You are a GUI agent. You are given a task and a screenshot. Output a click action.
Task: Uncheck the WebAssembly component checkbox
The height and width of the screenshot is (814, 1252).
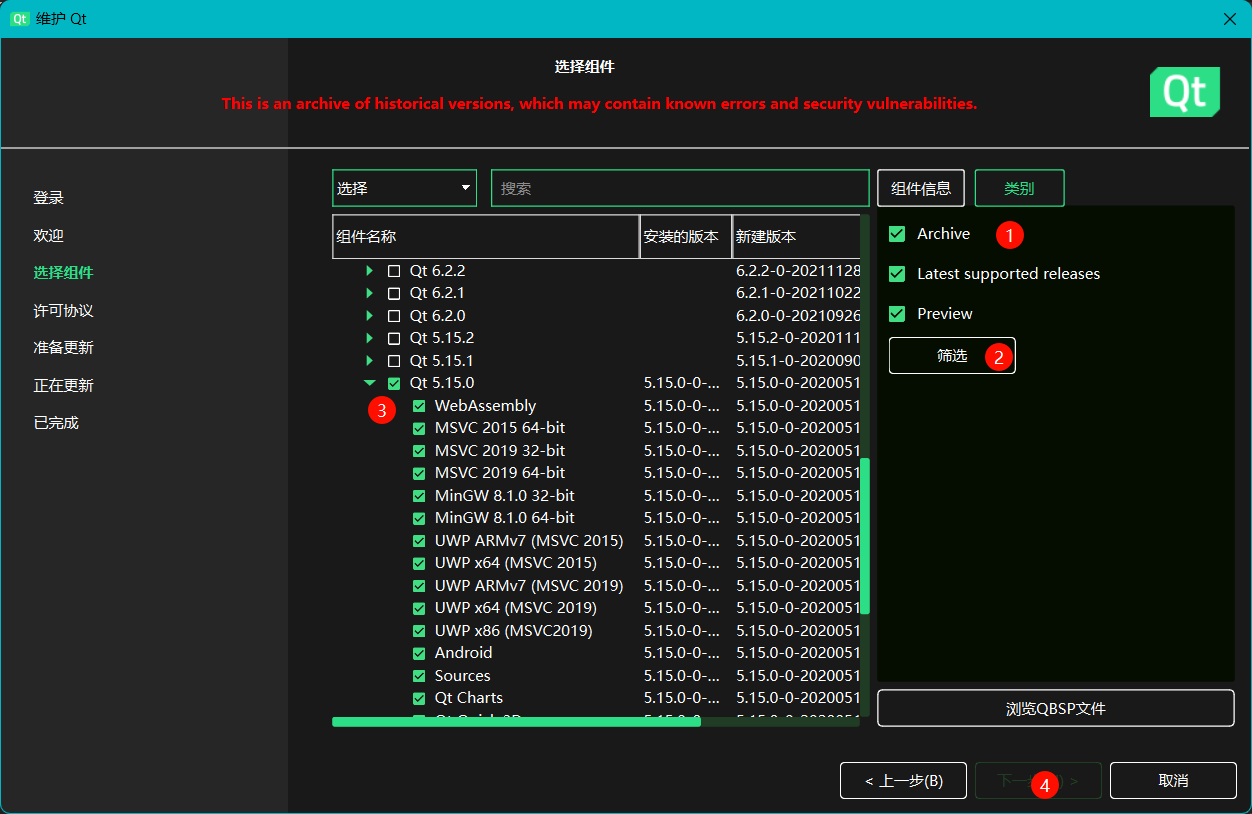pos(419,406)
